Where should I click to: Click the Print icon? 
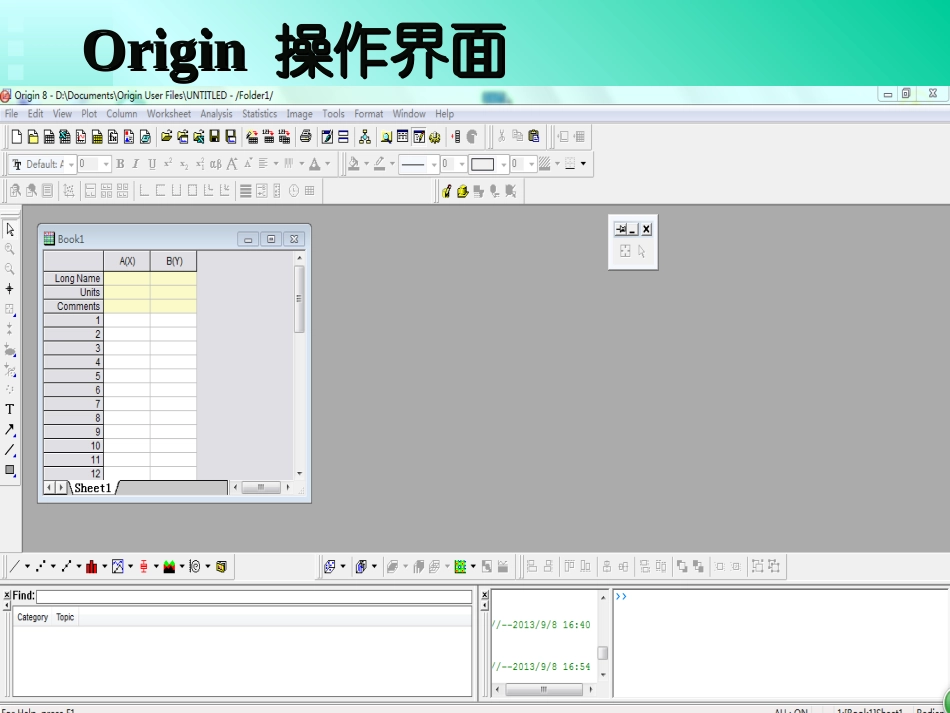pos(306,137)
